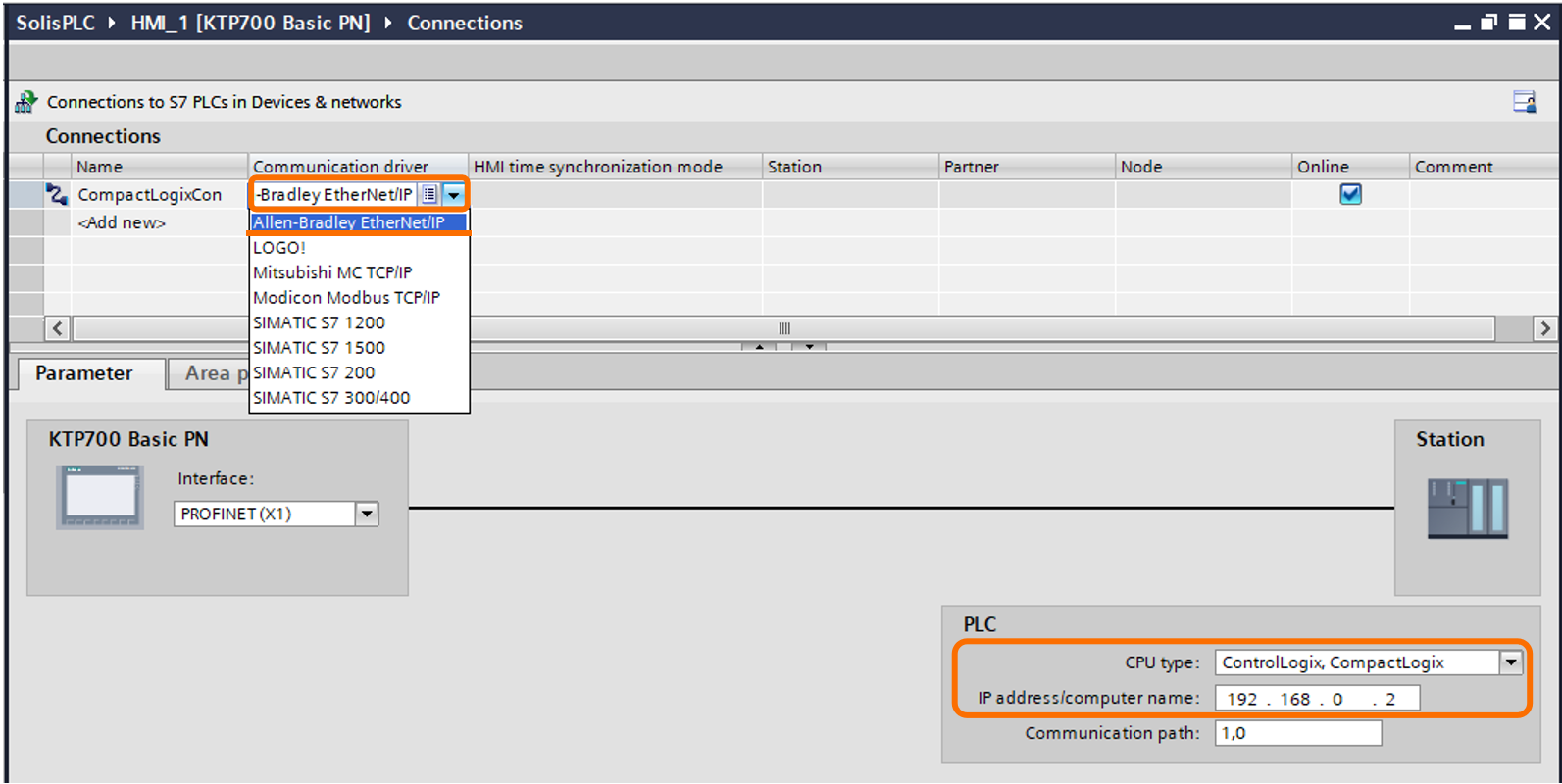Viewport: 1562px width, 784px height.
Task: Open the CPU type dropdown
Action: [1511, 662]
